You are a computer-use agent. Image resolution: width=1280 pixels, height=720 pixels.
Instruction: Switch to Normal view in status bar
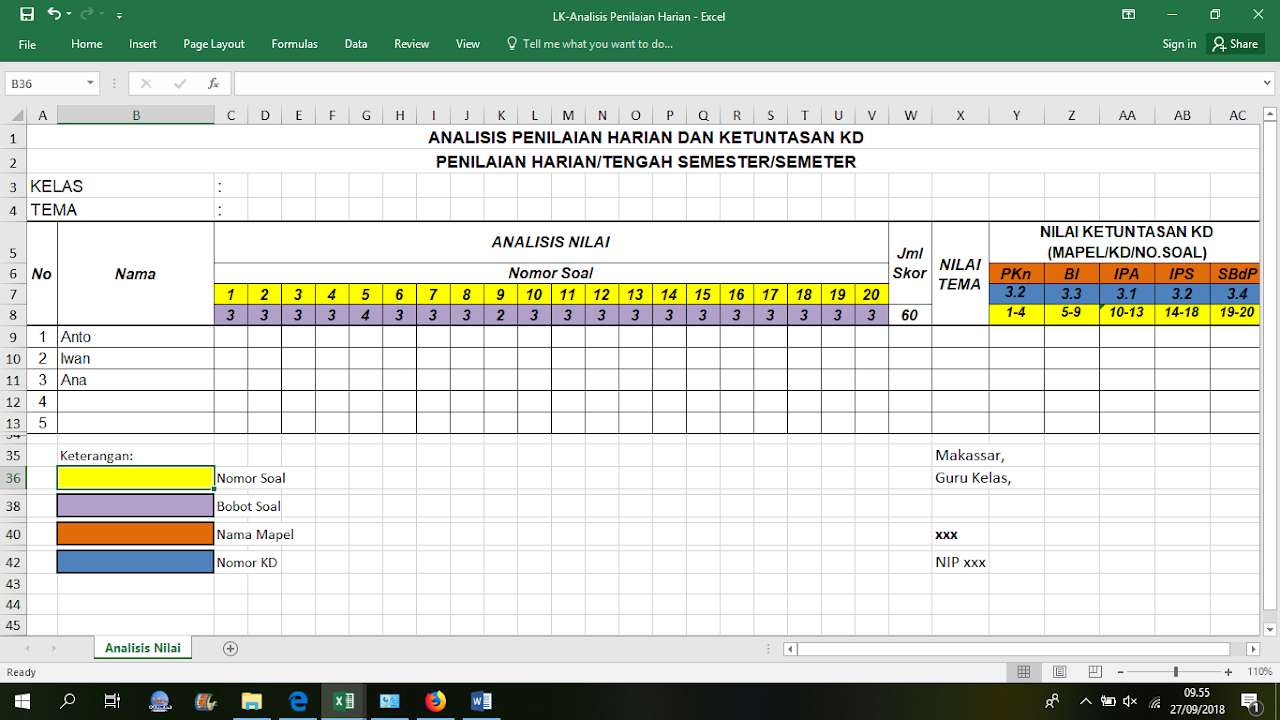coord(1024,672)
